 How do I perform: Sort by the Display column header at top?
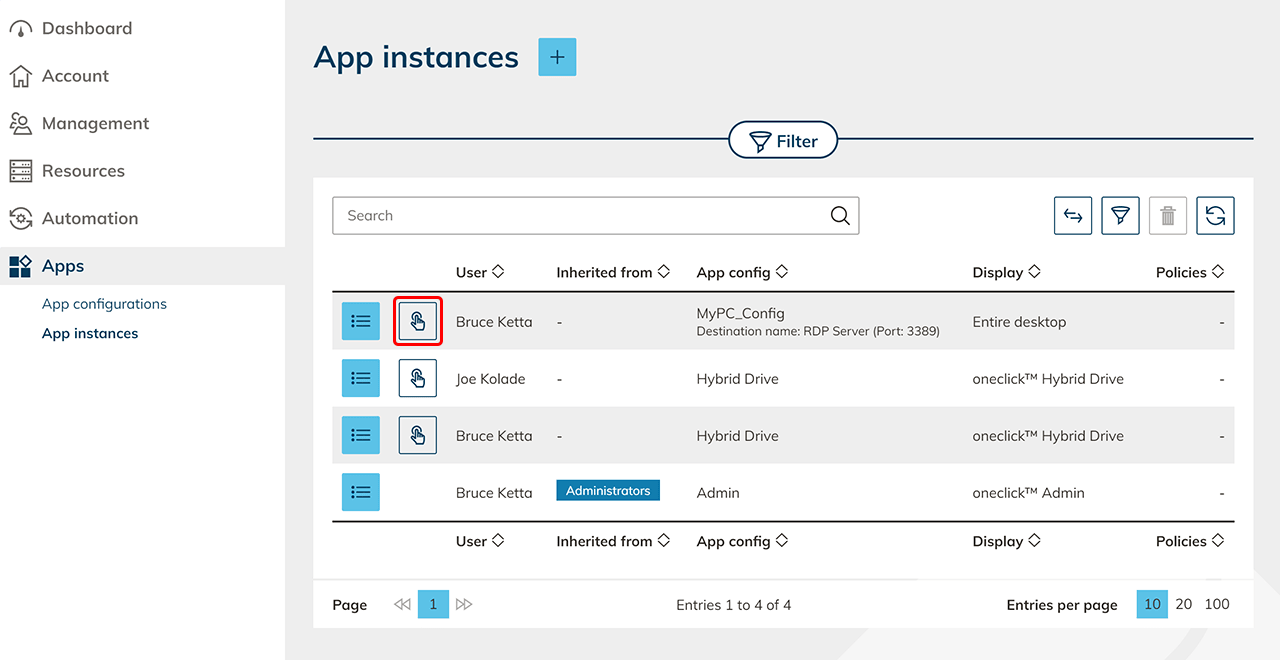click(x=1007, y=272)
